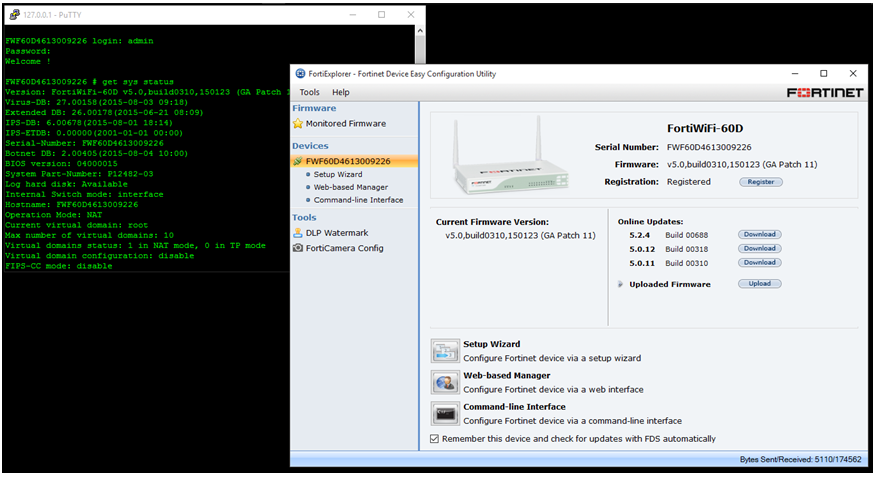878x477 pixels.
Task: Open FortiCamera Config tool
Action: pyautogui.click(x=344, y=248)
